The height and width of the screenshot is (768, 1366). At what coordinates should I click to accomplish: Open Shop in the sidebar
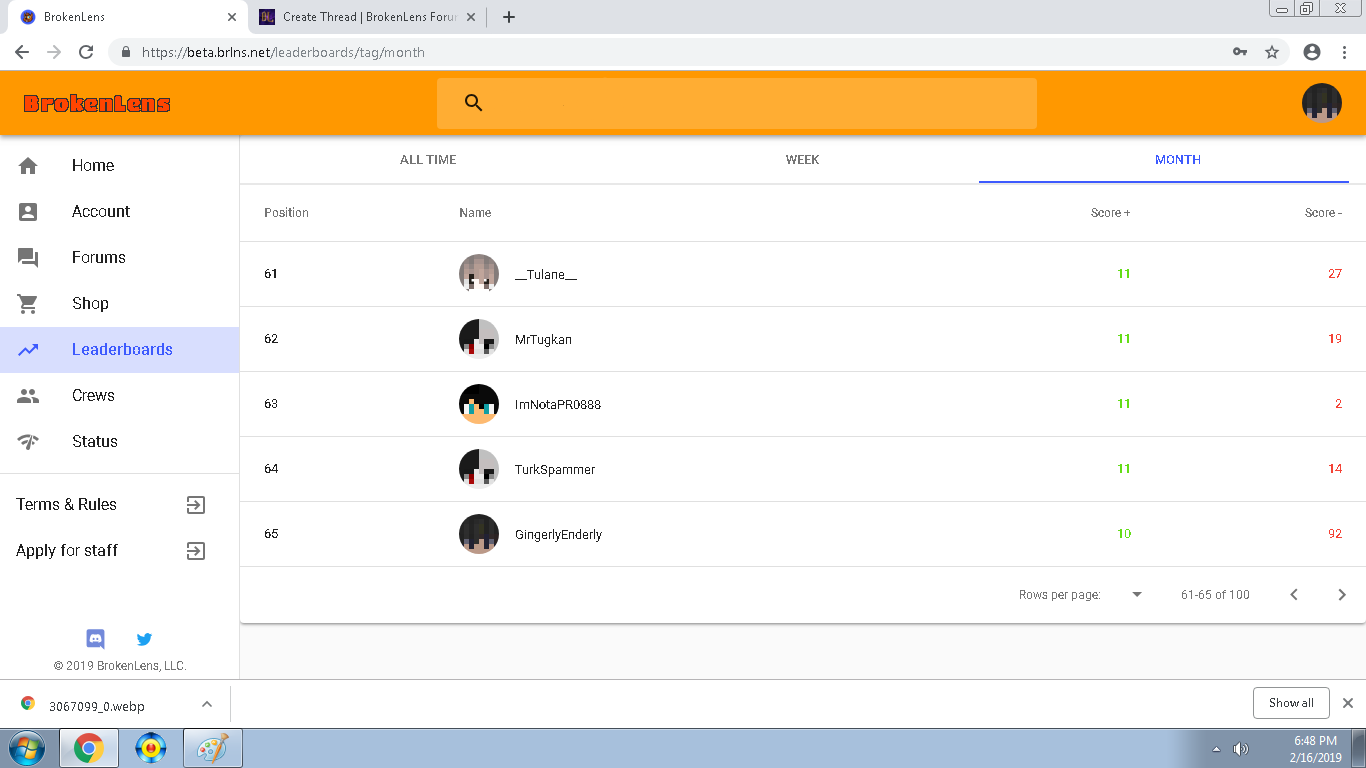pos(120,304)
